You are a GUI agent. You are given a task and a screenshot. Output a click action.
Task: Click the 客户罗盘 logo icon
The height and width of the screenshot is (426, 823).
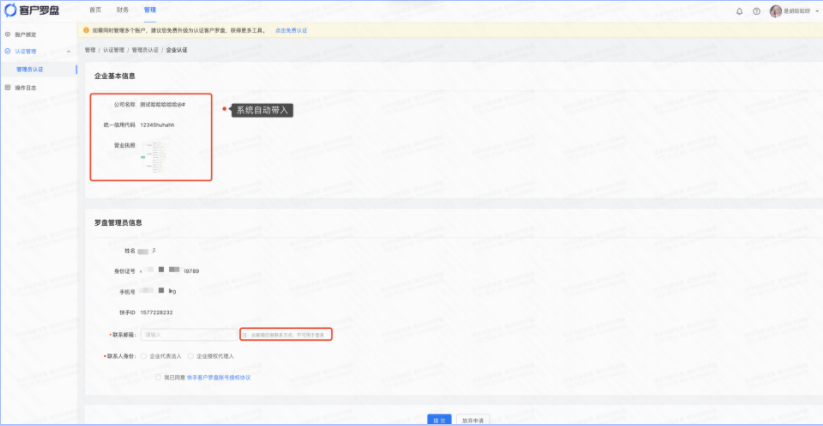[9, 10]
